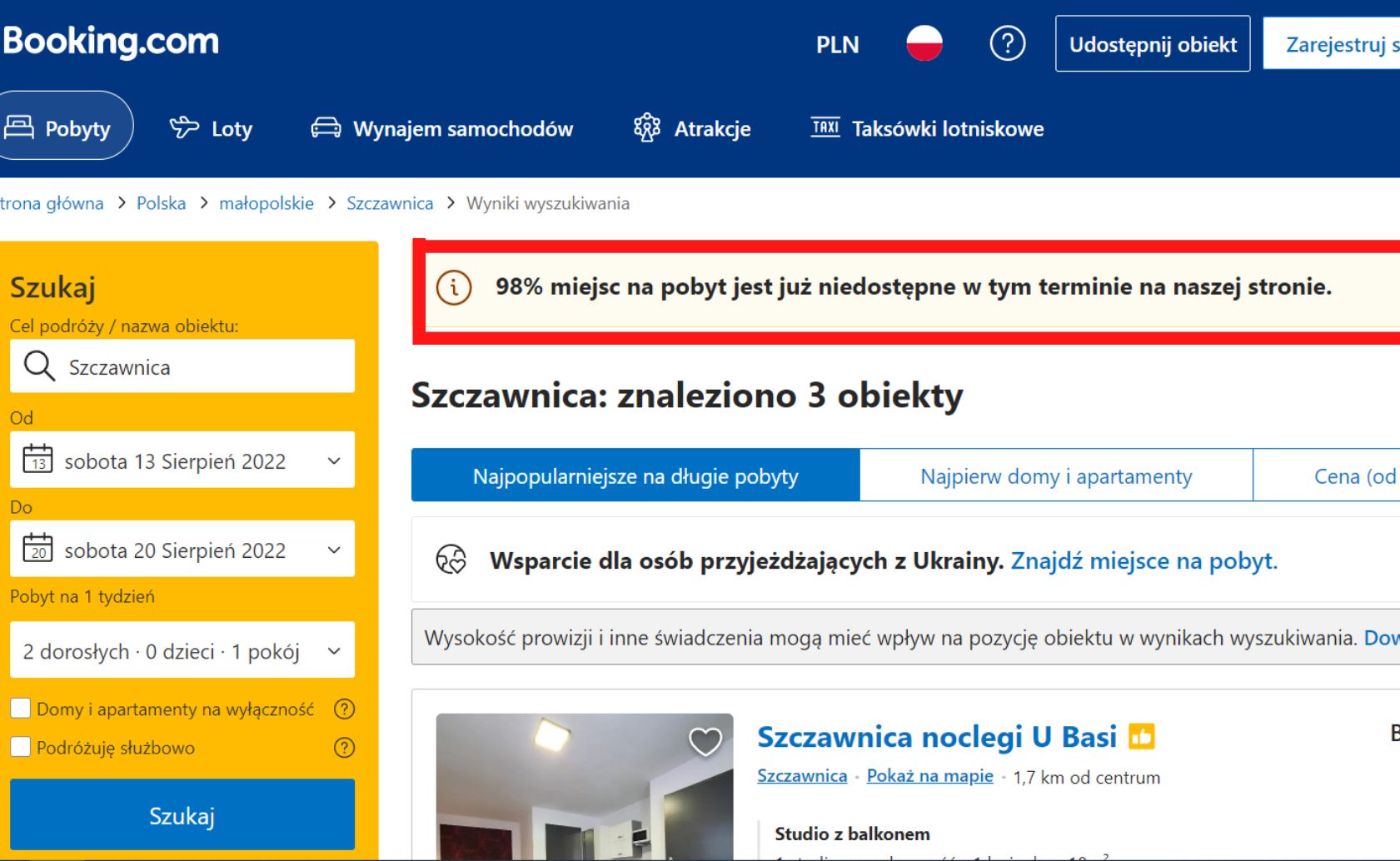Click the airplane icon beside Loty
Viewport: 1400px width, 861px height.
[x=184, y=127]
